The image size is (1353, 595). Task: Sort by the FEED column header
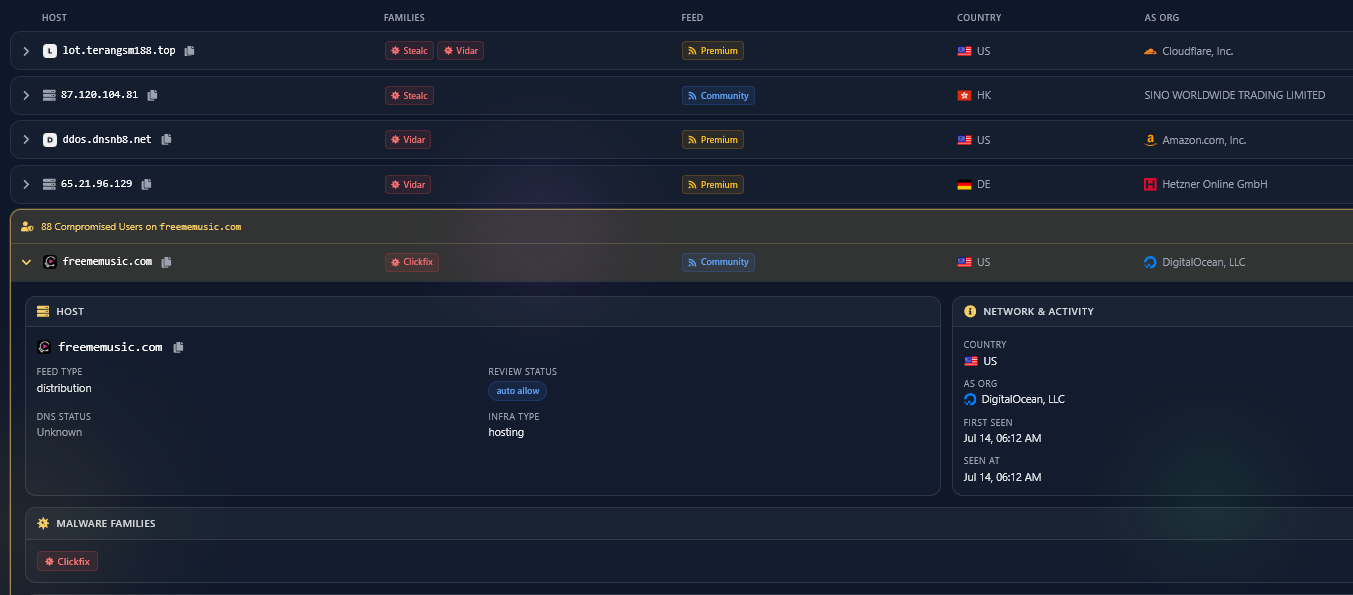pos(693,18)
